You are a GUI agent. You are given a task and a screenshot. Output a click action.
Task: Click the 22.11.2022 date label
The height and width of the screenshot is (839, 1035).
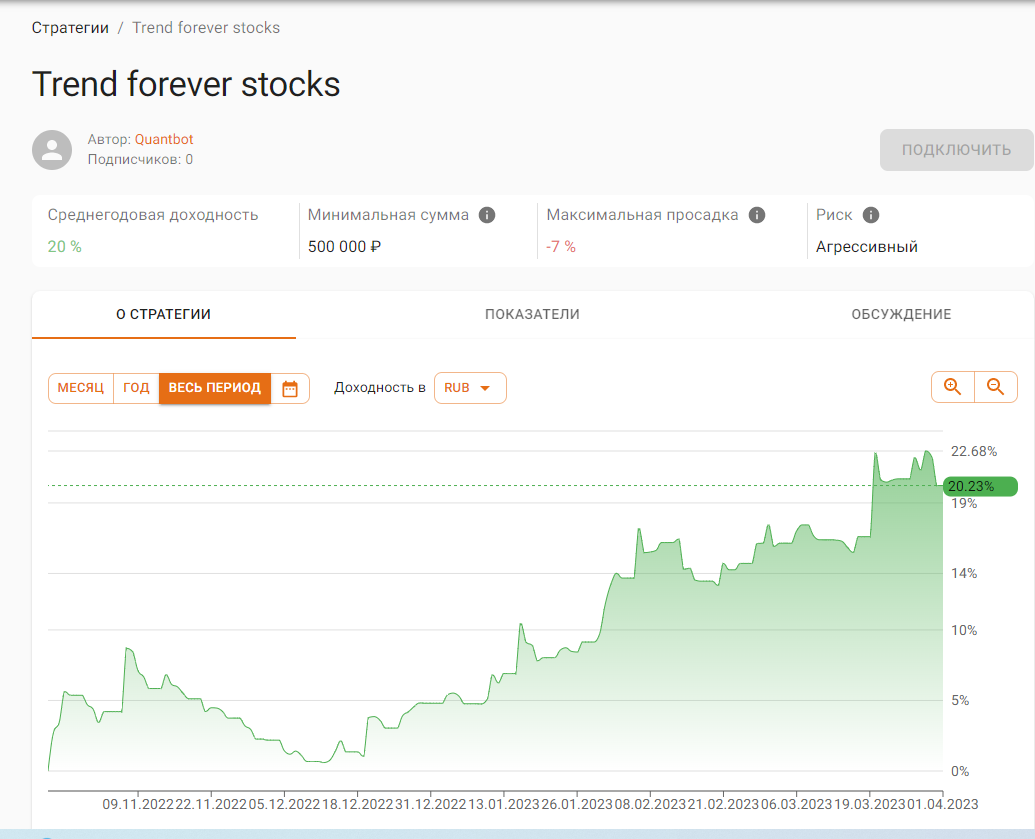[x=211, y=805]
